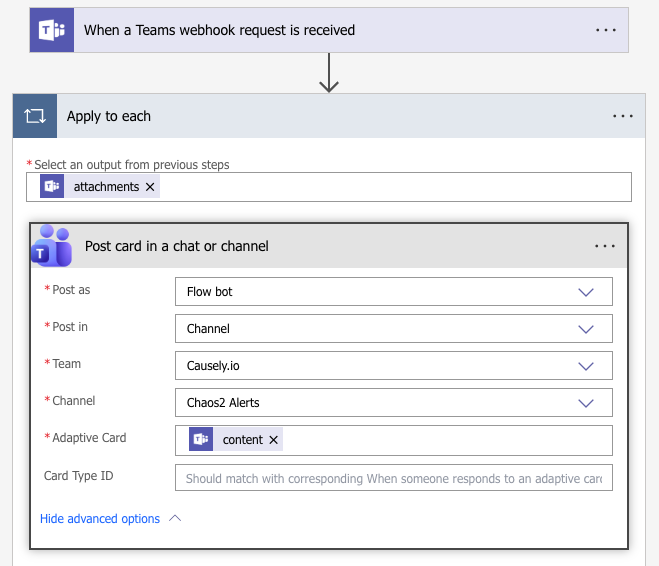The height and width of the screenshot is (566, 659).
Task: Expand the Post as dropdown
Action: 586,292
